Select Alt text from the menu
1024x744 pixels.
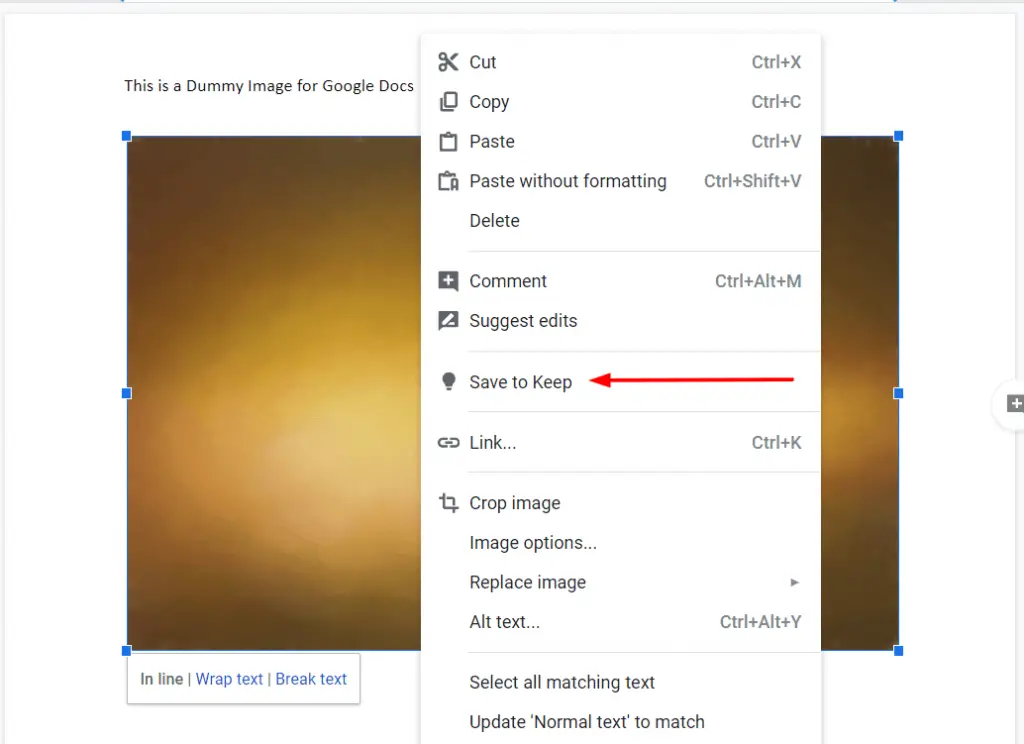tap(504, 621)
